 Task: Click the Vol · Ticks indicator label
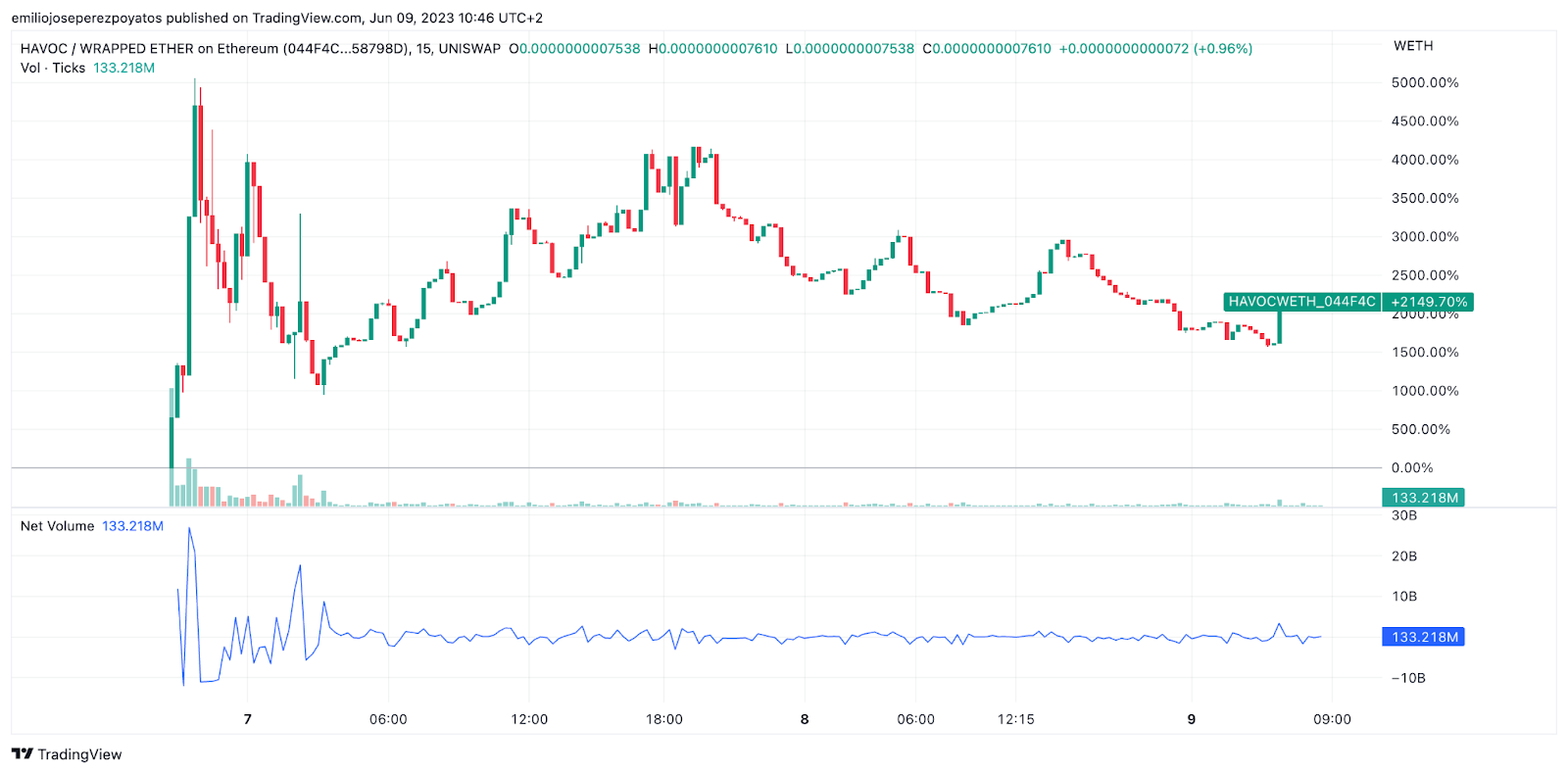click(x=53, y=68)
